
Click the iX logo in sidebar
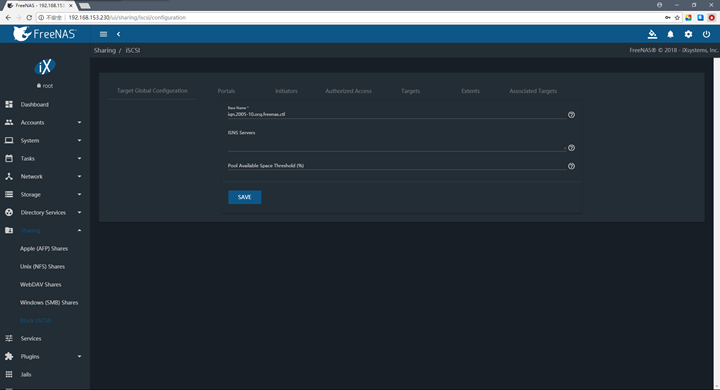(x=45, y=67)
